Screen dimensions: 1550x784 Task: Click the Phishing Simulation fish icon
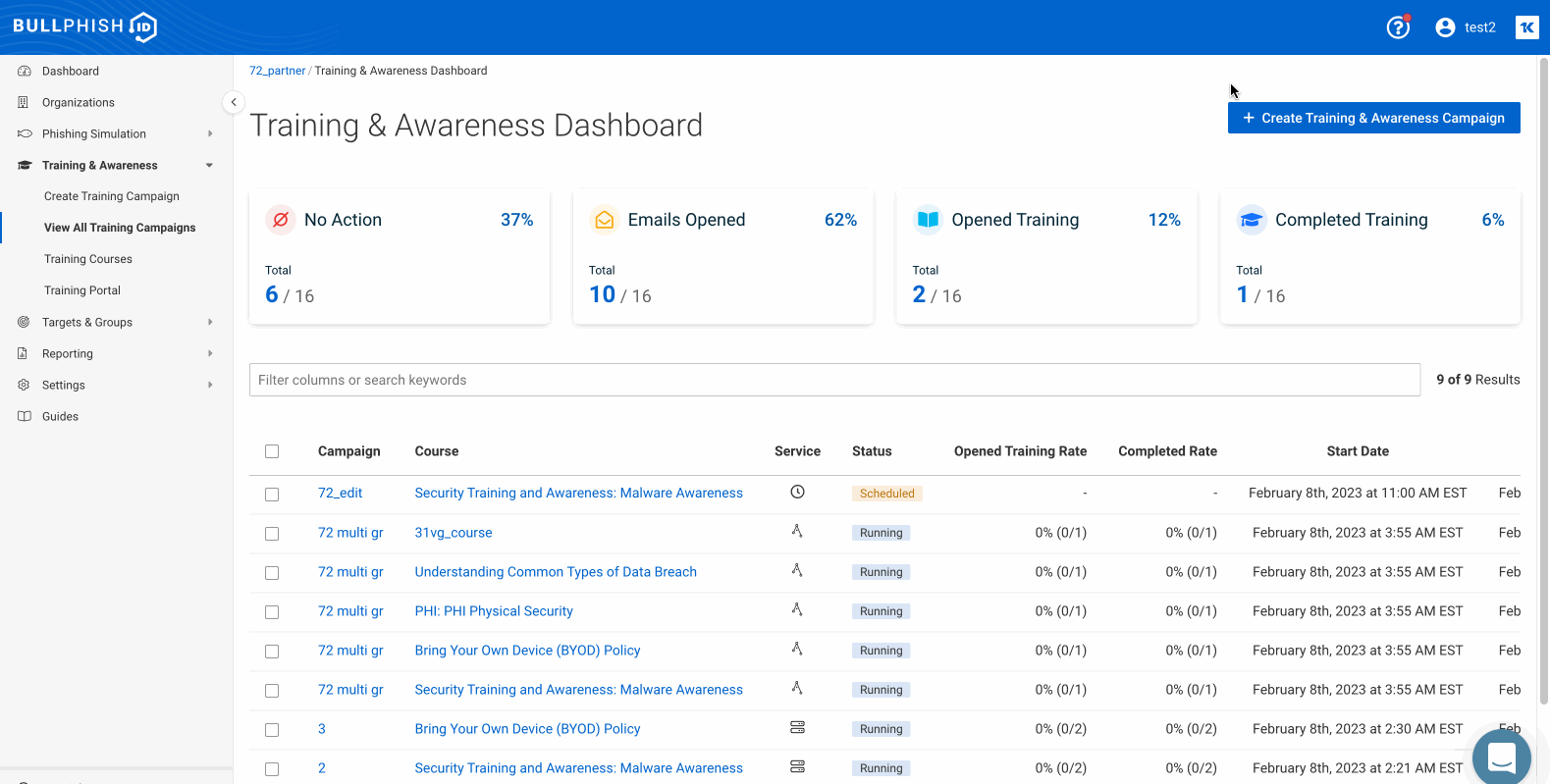(x=25, y=133)
